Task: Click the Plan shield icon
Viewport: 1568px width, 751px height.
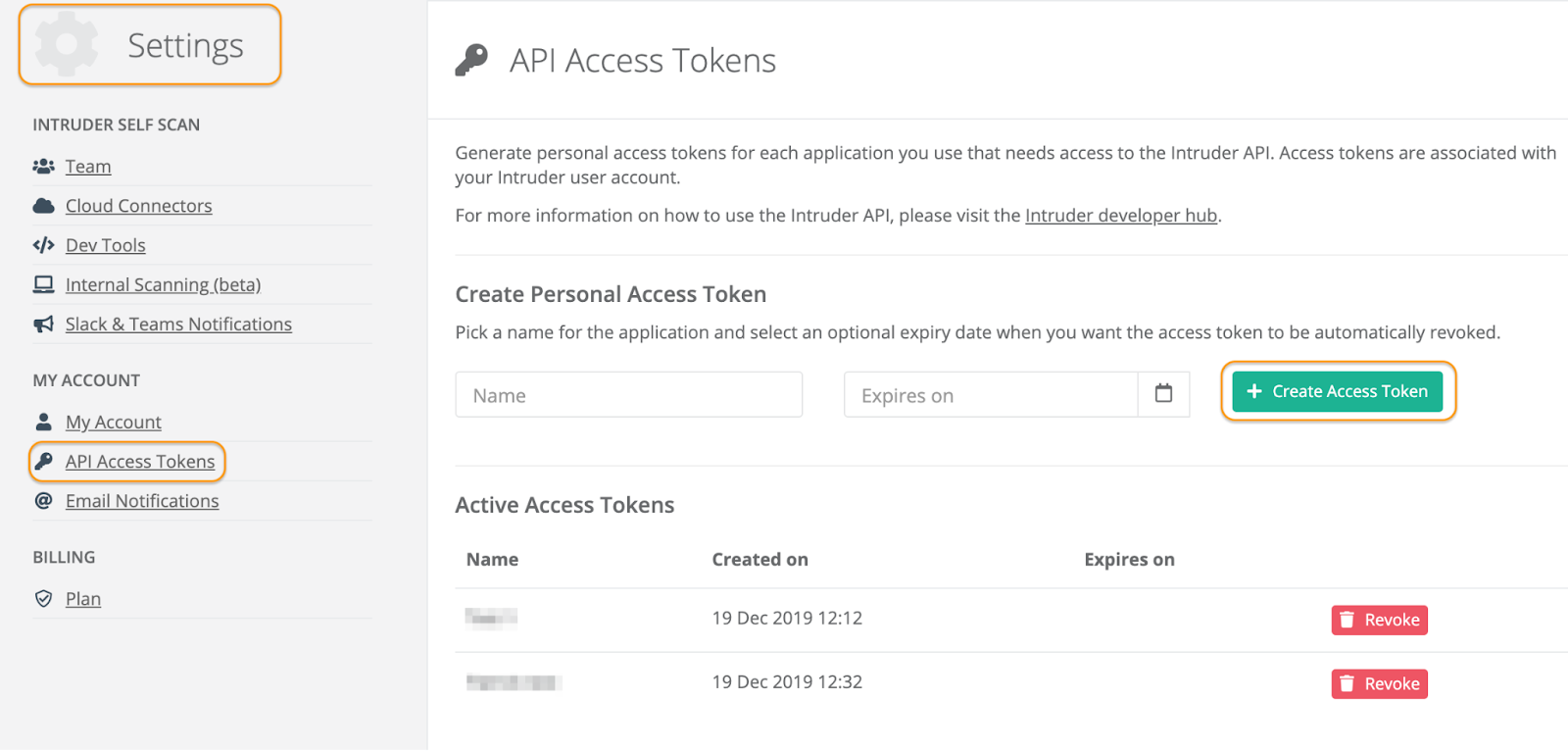Action: click(x=43, y=599)
